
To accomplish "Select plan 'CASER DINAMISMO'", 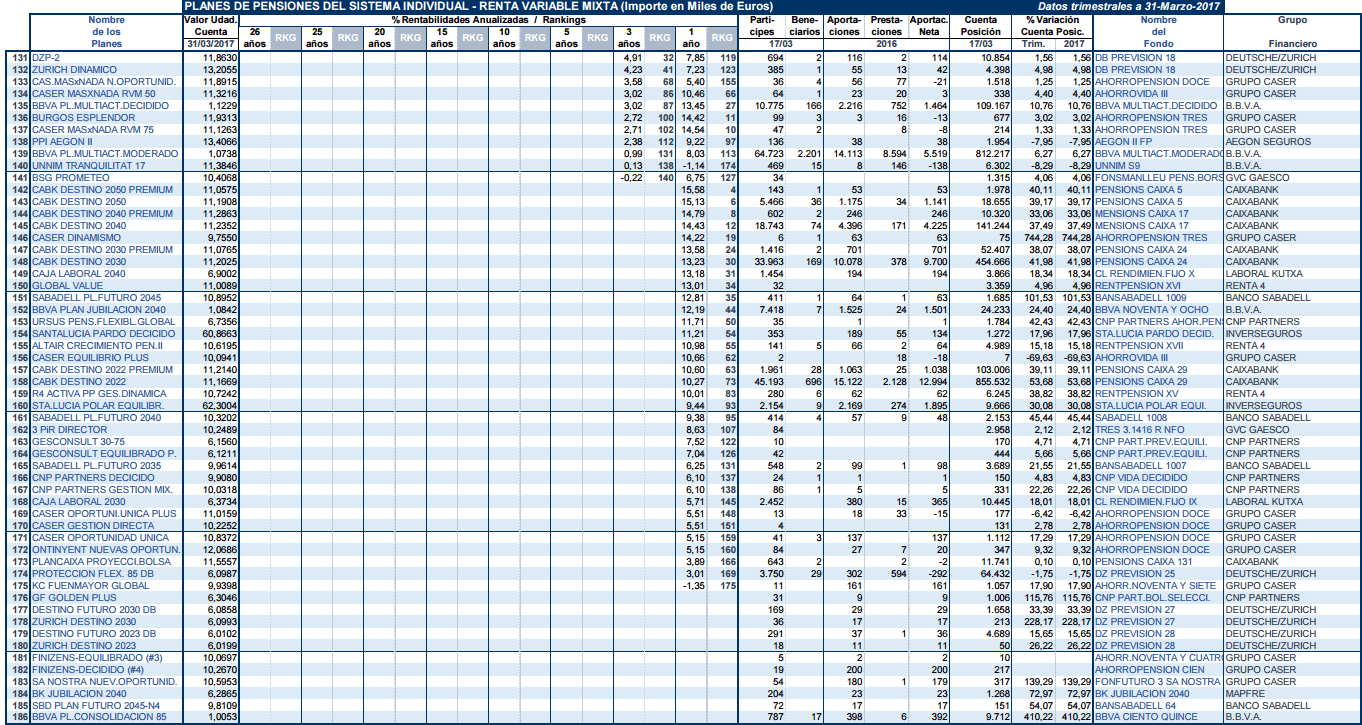I will pos(76,238).
